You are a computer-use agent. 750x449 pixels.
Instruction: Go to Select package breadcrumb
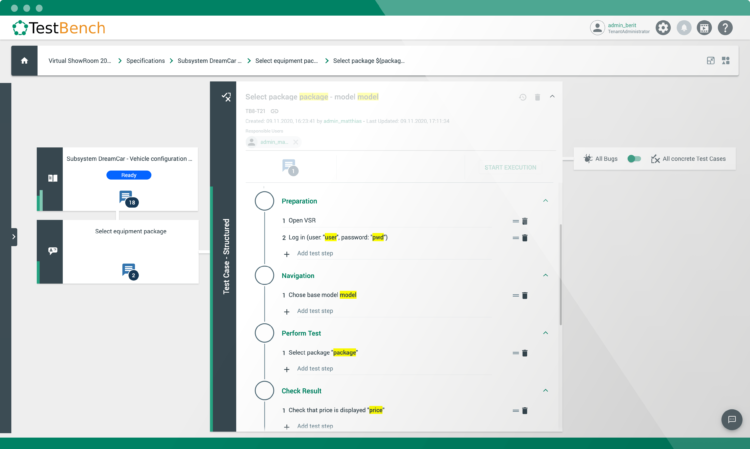[369, 61]
